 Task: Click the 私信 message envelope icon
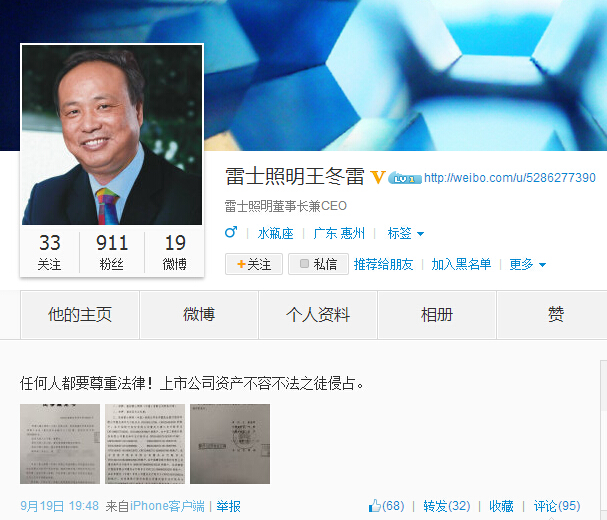304,264
